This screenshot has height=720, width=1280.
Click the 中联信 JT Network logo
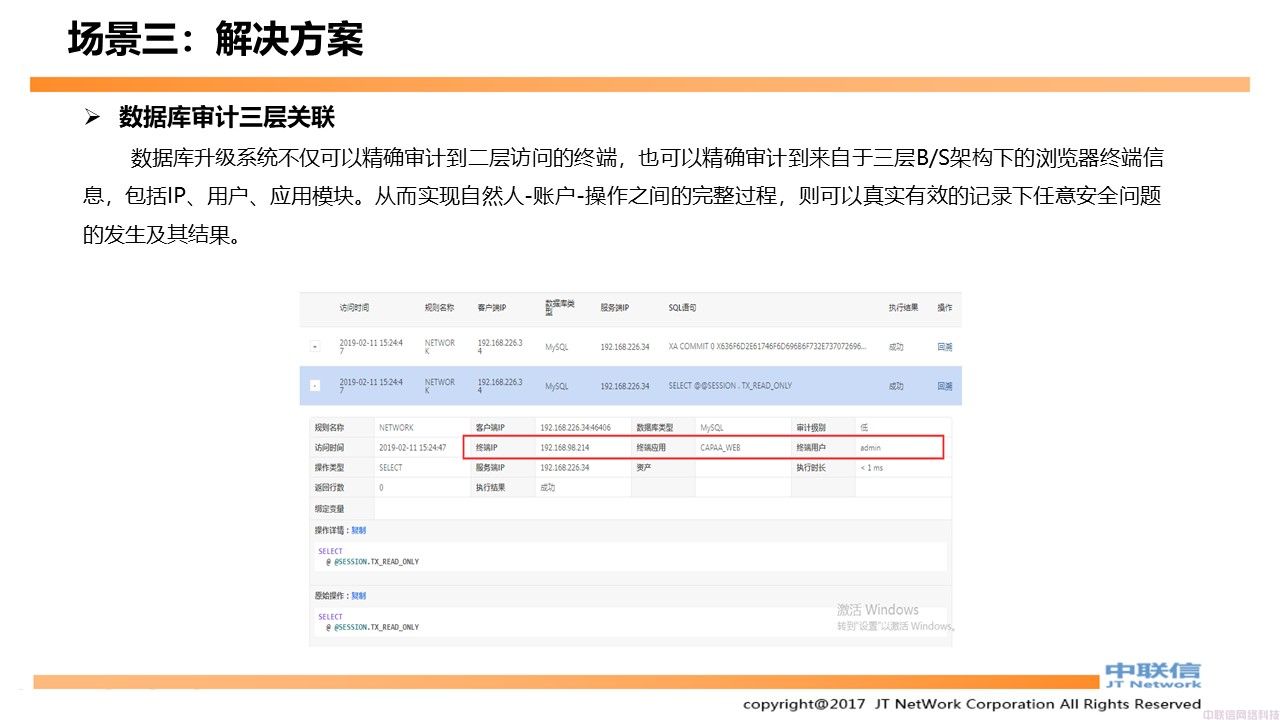pos(1153,675)
